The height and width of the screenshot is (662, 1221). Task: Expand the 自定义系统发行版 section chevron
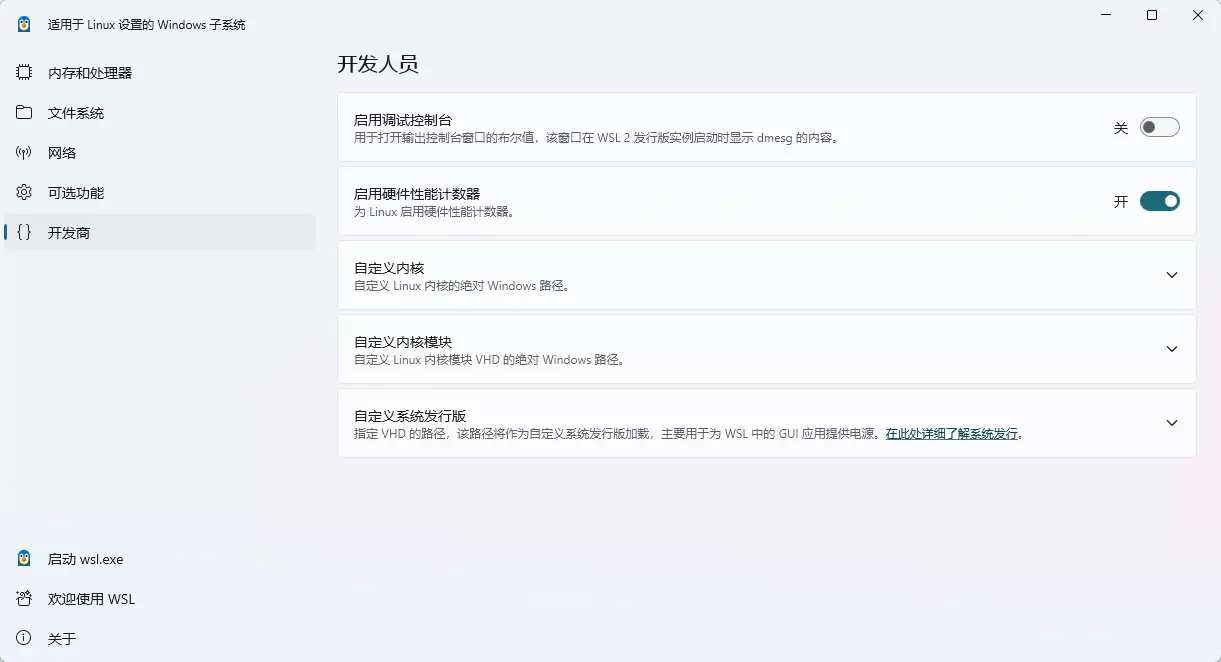[x=1172, y=423]
